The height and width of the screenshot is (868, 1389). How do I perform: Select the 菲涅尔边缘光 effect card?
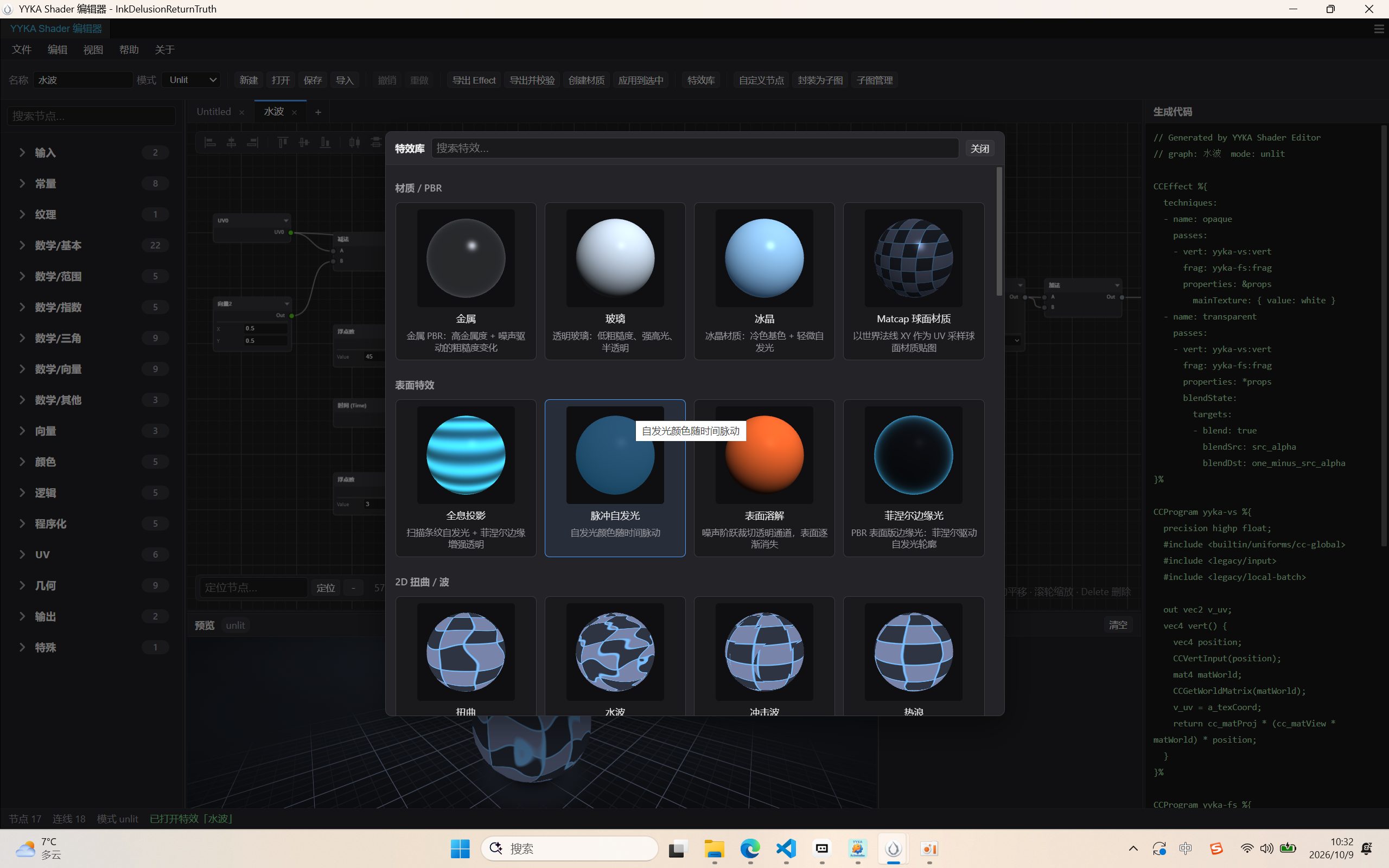pos(914,478)
